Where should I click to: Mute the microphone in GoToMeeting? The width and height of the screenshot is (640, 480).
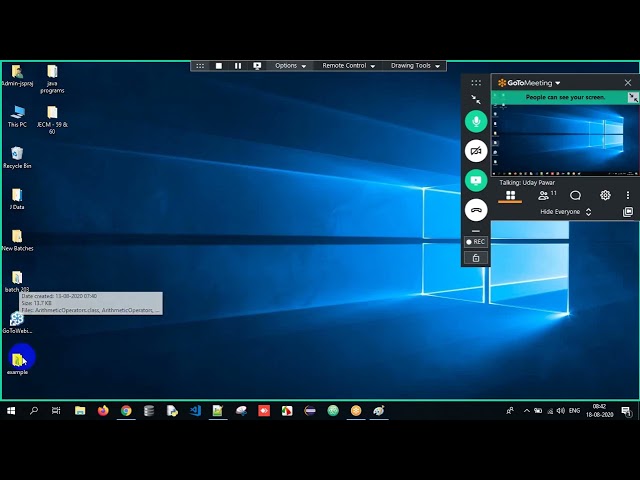point(476,121)
